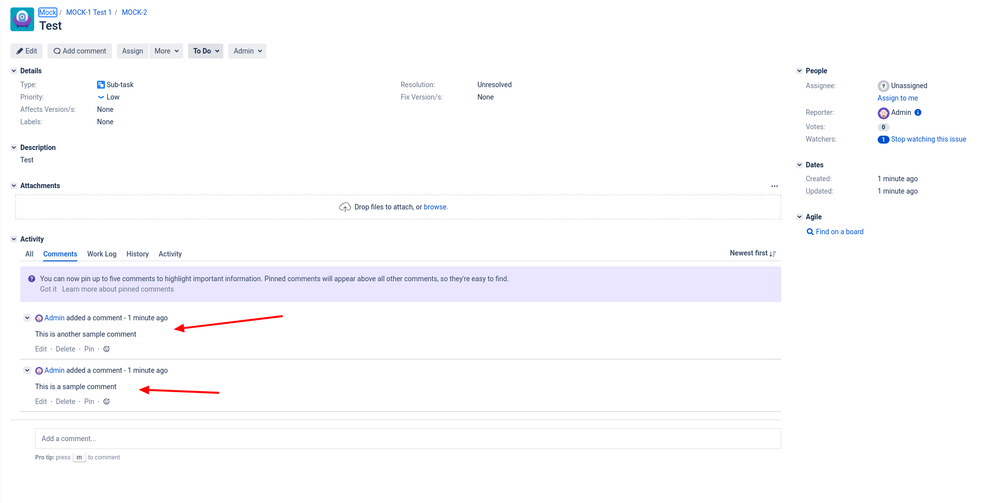Viewport: 998px width, 503px height.
Task: Click the Admin reporter avatar
Action: [883, 113]
